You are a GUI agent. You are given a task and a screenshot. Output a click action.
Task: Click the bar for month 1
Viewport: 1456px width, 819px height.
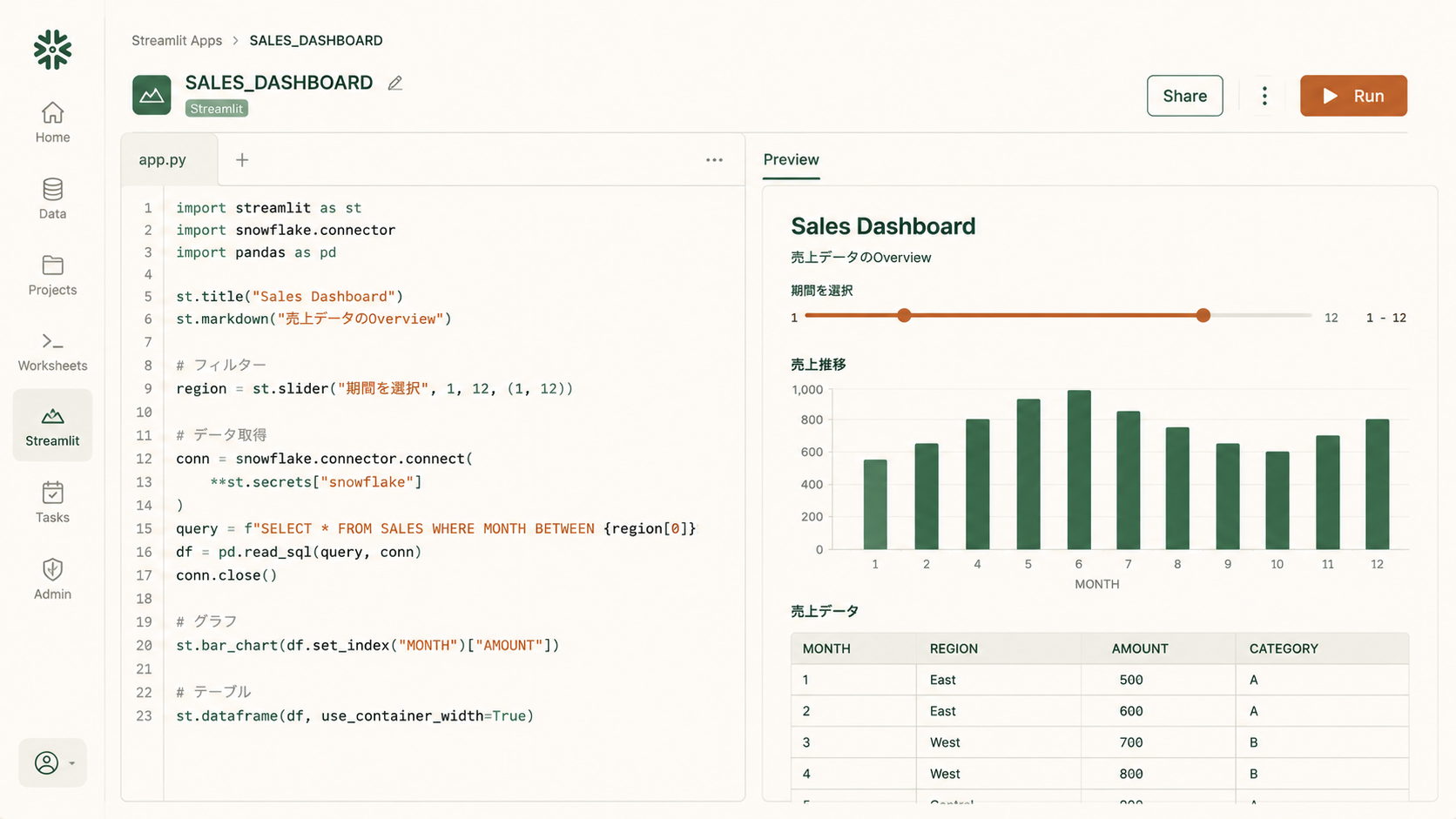point(875,505)
